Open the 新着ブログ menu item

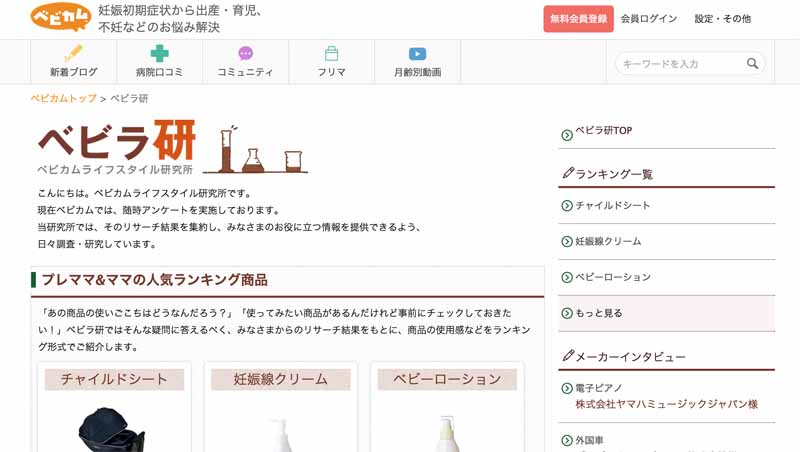click(73, 61)
